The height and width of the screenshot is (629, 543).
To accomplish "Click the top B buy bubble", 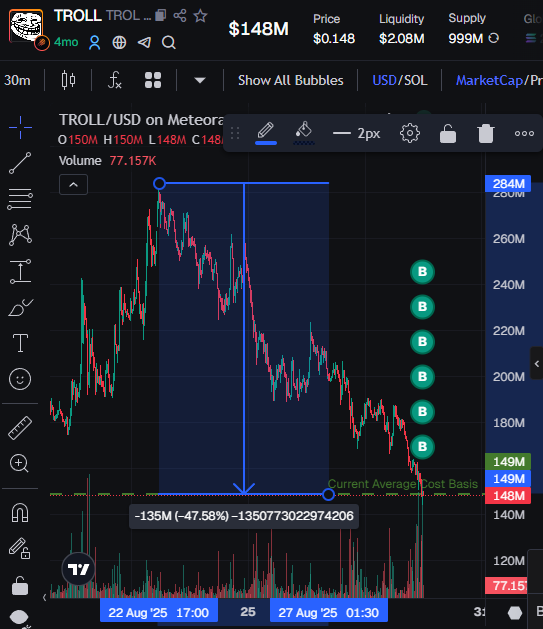I will tap(422, 272).
